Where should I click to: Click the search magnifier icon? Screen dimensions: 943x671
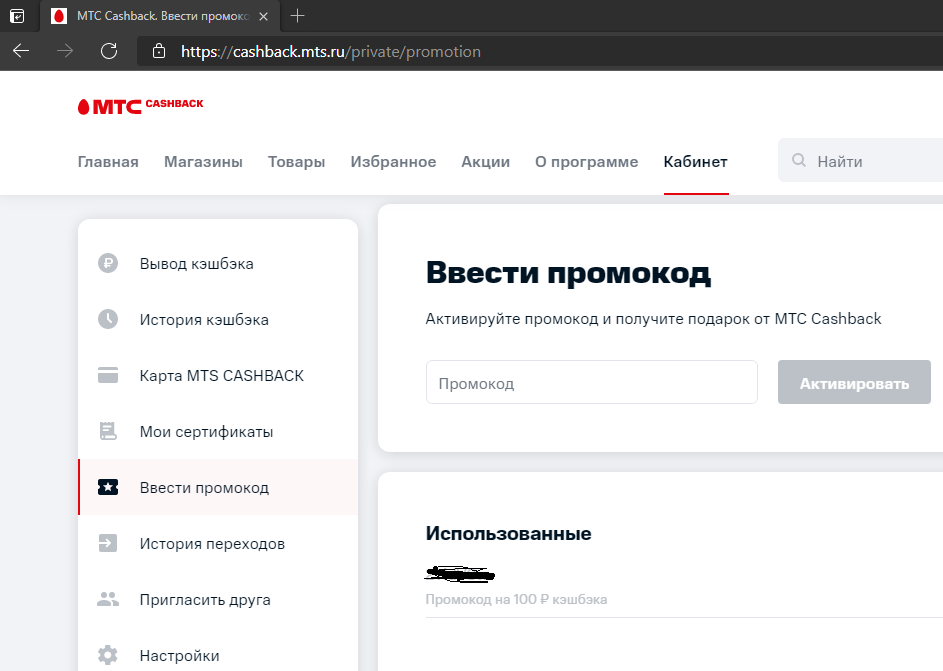click(x=799, y=160)
